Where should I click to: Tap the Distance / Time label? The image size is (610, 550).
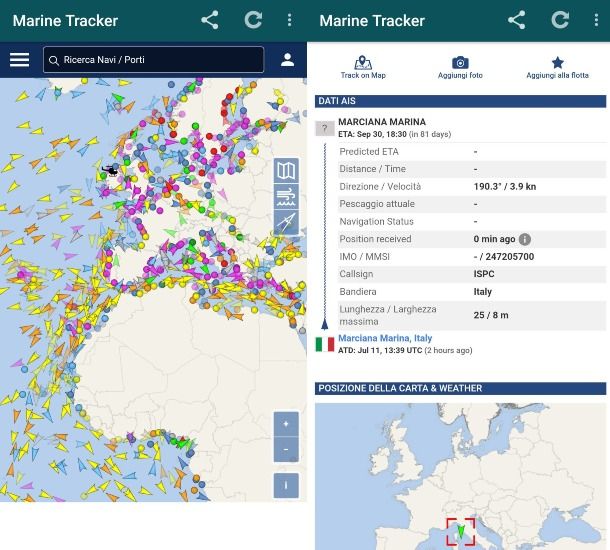point(372,169)
